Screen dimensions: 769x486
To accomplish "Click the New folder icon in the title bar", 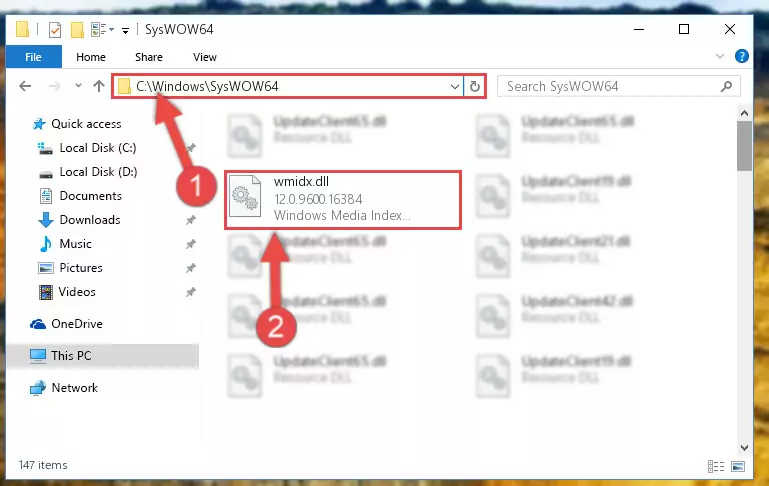I will pos(77,30).
